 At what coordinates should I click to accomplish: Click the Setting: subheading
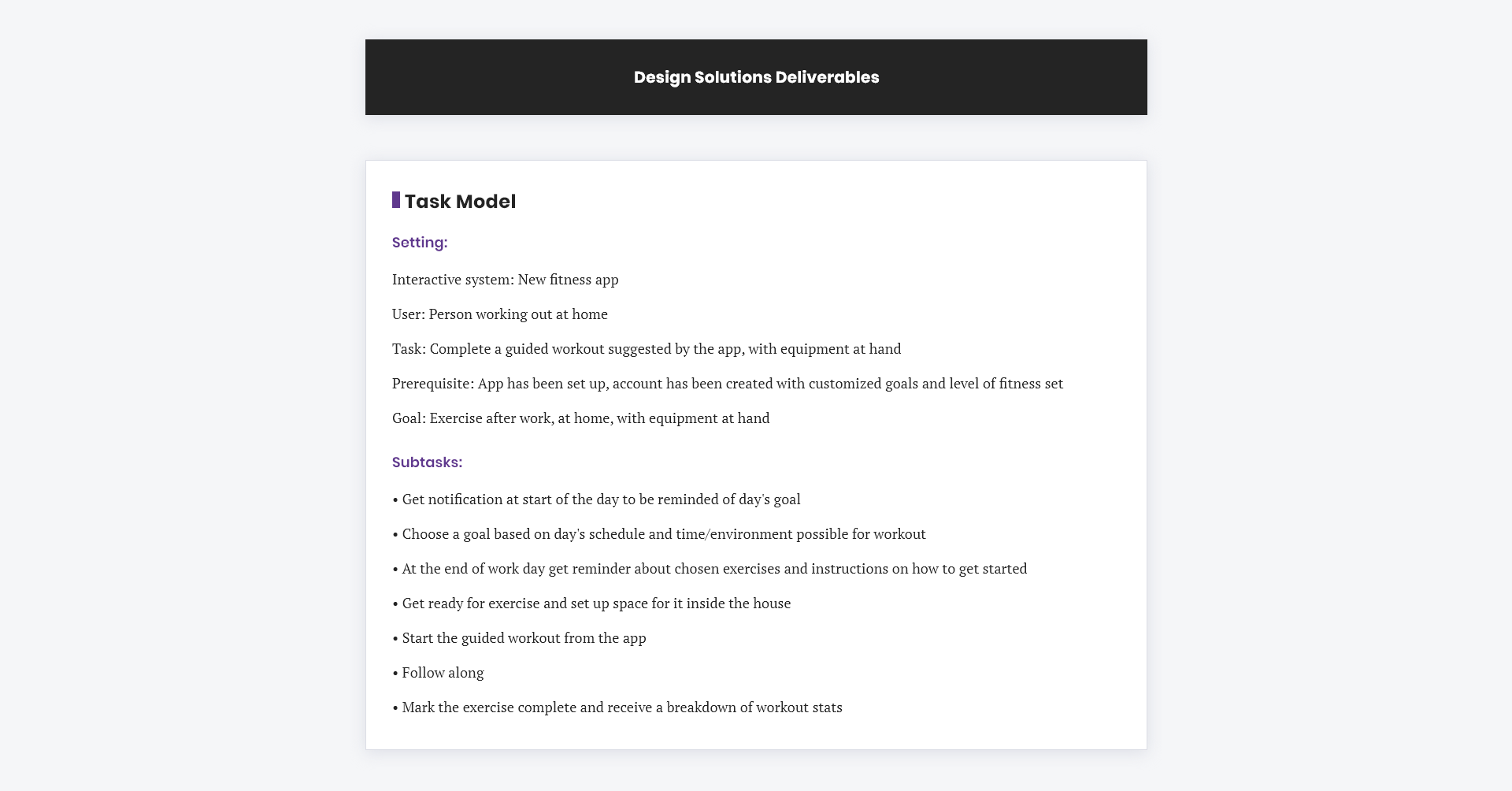(420, 243)
